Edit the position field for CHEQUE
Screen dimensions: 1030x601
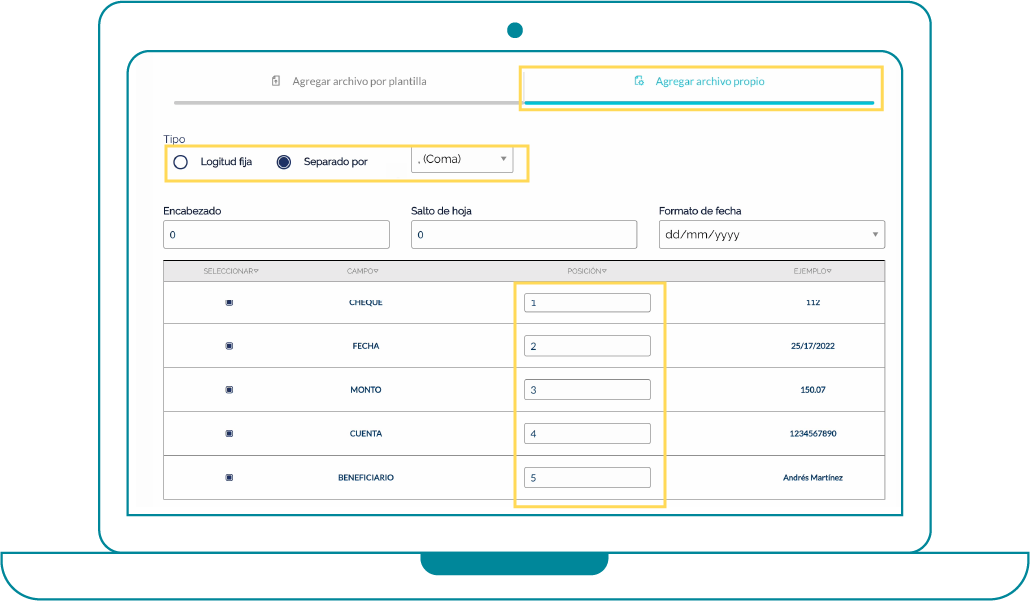[587, 302]
